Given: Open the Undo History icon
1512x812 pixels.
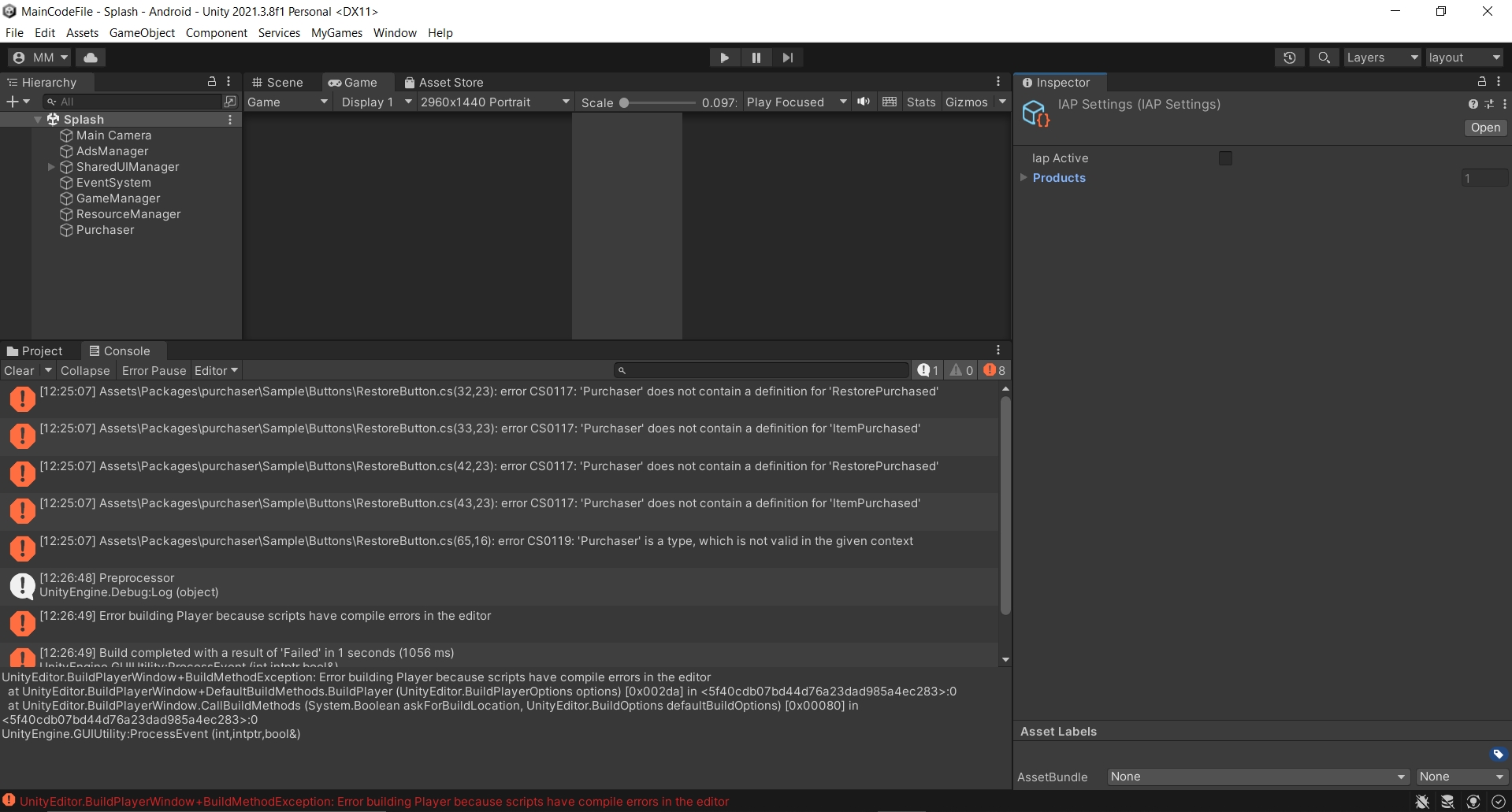Looking at the screenshot, I should click(x=1289, y=57).
